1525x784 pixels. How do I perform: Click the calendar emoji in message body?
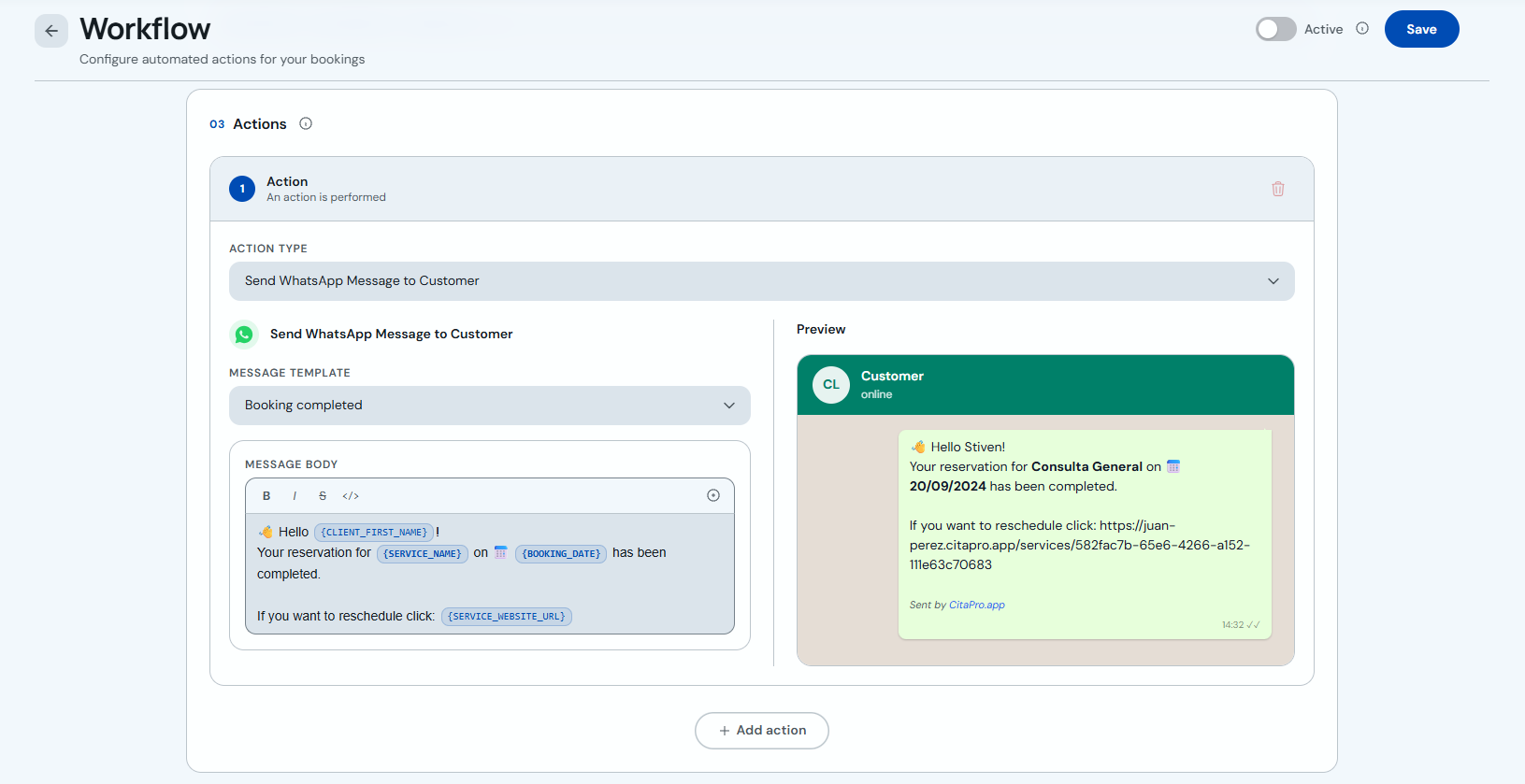pyautogui.click(x=500, y=552)
